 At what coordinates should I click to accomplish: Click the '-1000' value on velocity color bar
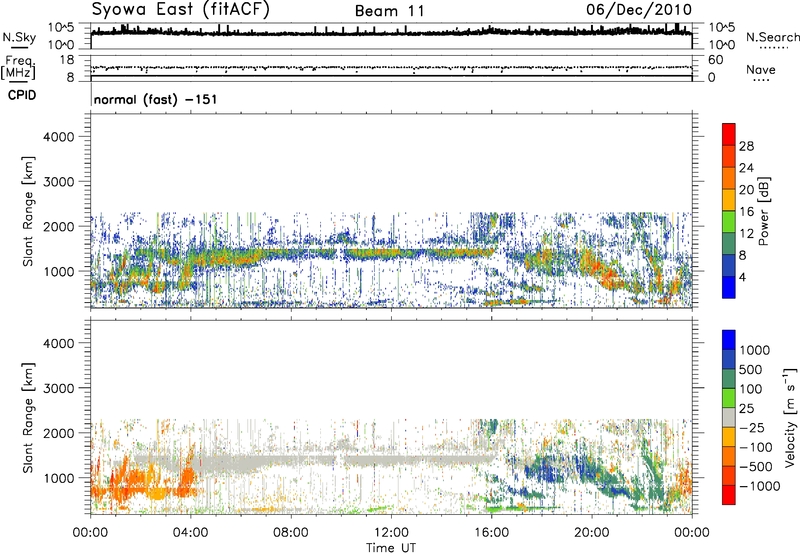coord(760,486)
